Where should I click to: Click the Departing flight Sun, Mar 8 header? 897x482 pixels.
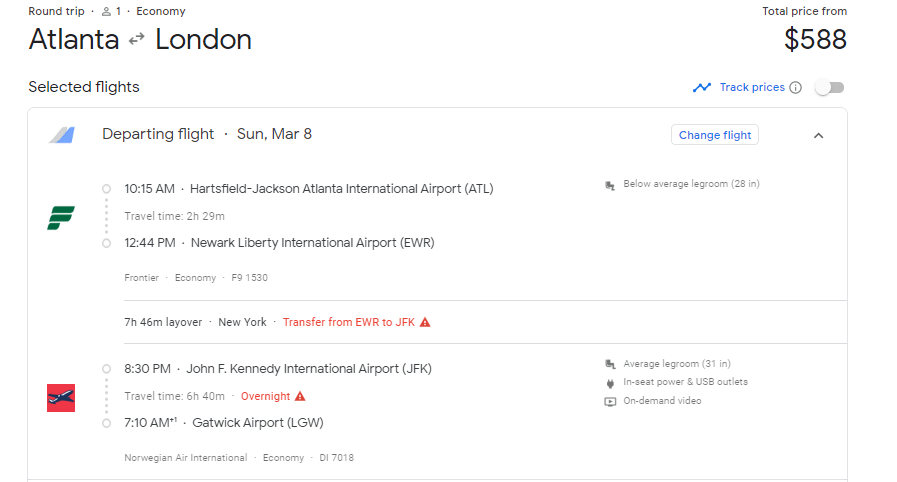click(x=207, y=134)
